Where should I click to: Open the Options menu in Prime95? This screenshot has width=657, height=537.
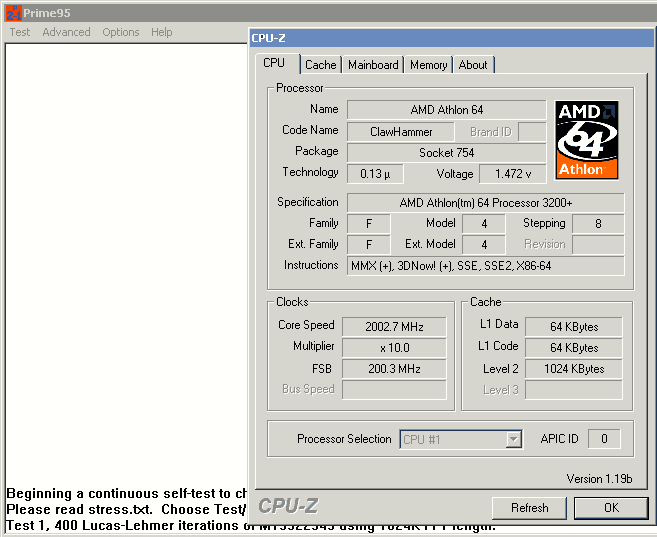[121, 32]
